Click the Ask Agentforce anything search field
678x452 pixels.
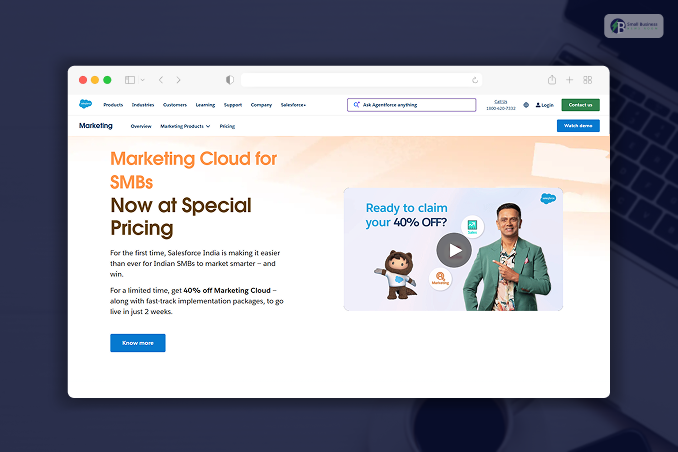[411, 105]
